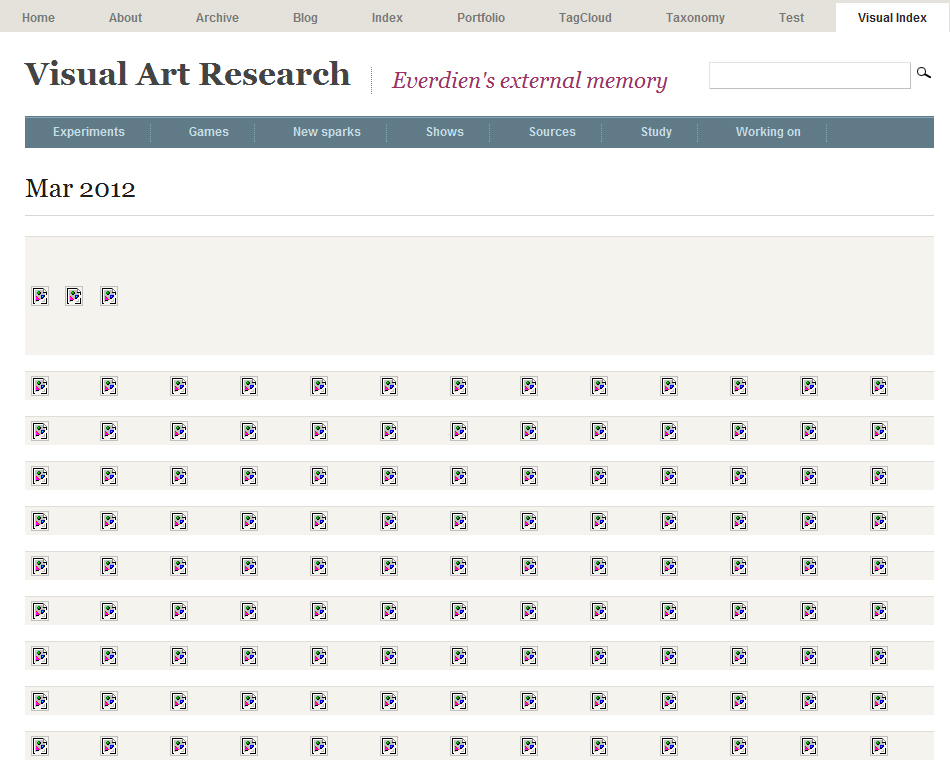Go to the Taxonomy tab
Viewport: 950px width, 773px height.
pyautogui.click(x=695, y=18)
